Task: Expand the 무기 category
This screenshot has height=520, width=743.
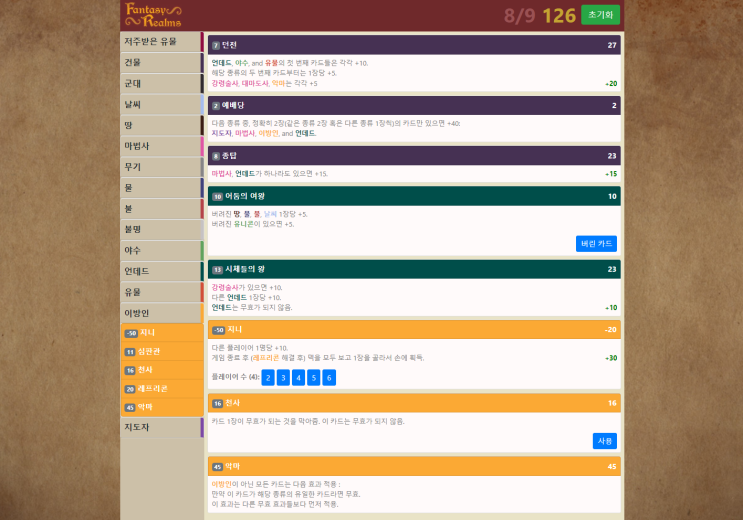Action: tap(162, 167)
